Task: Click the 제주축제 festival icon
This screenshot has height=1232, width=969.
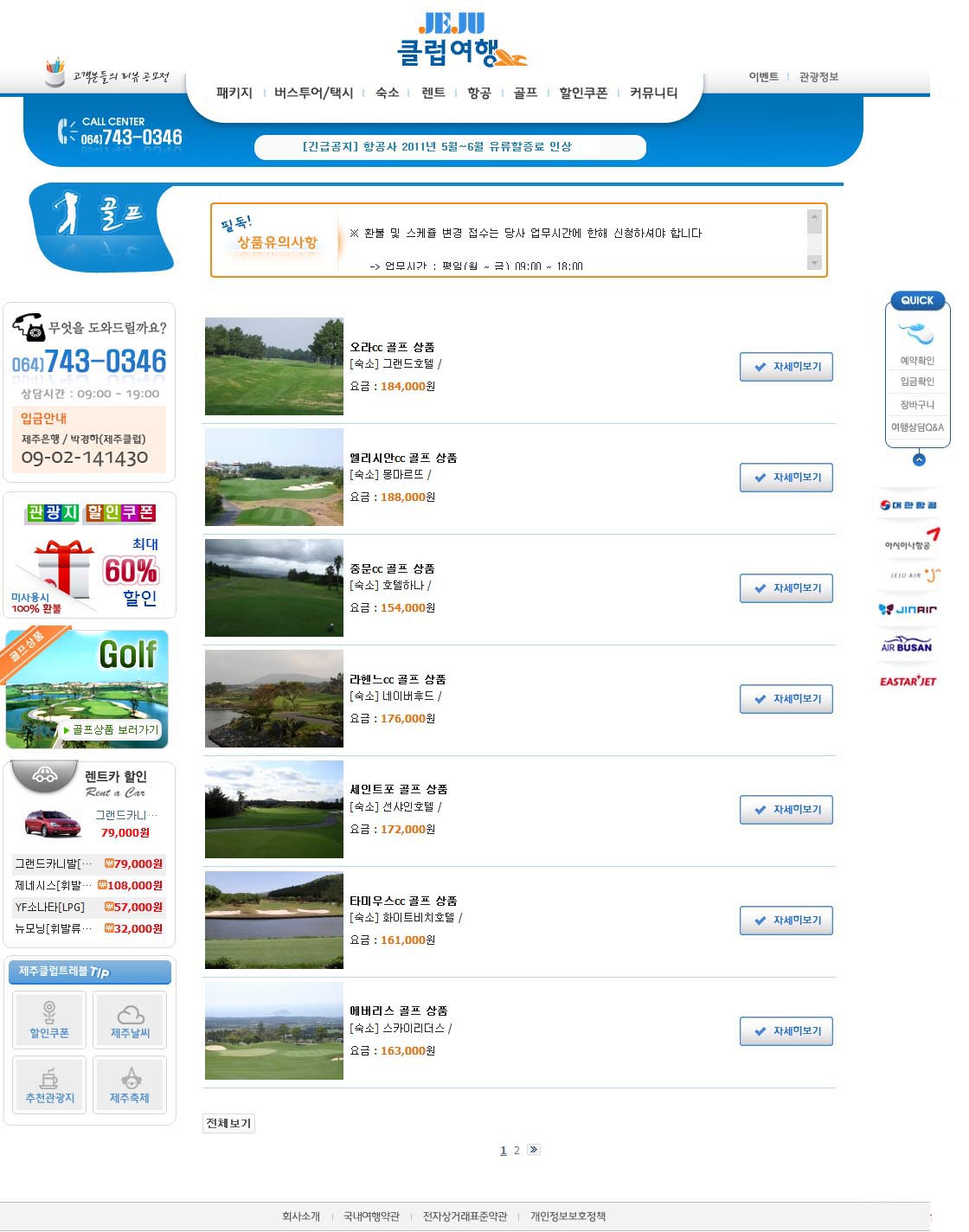Action: [x=130, y=1085]
